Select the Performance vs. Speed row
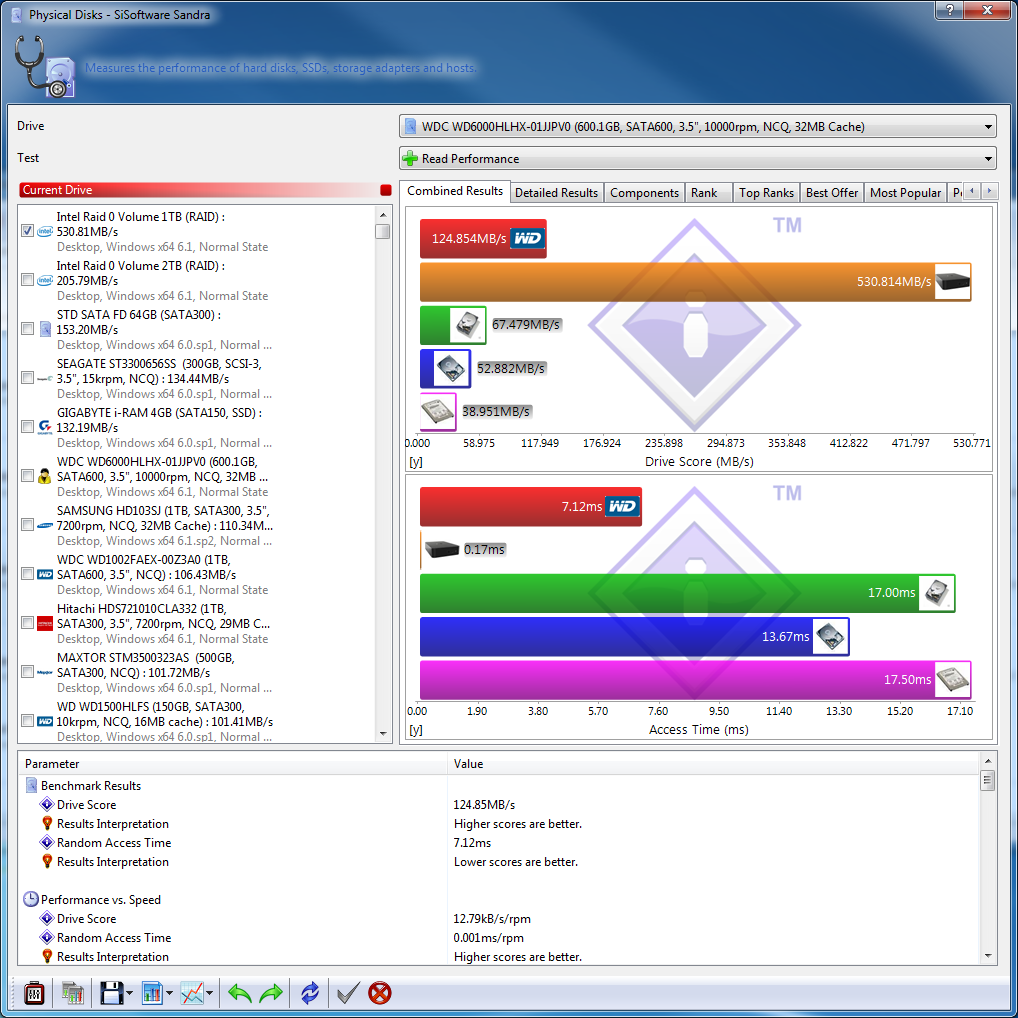Screen dimensions: 1018x1018 [499, 900]
